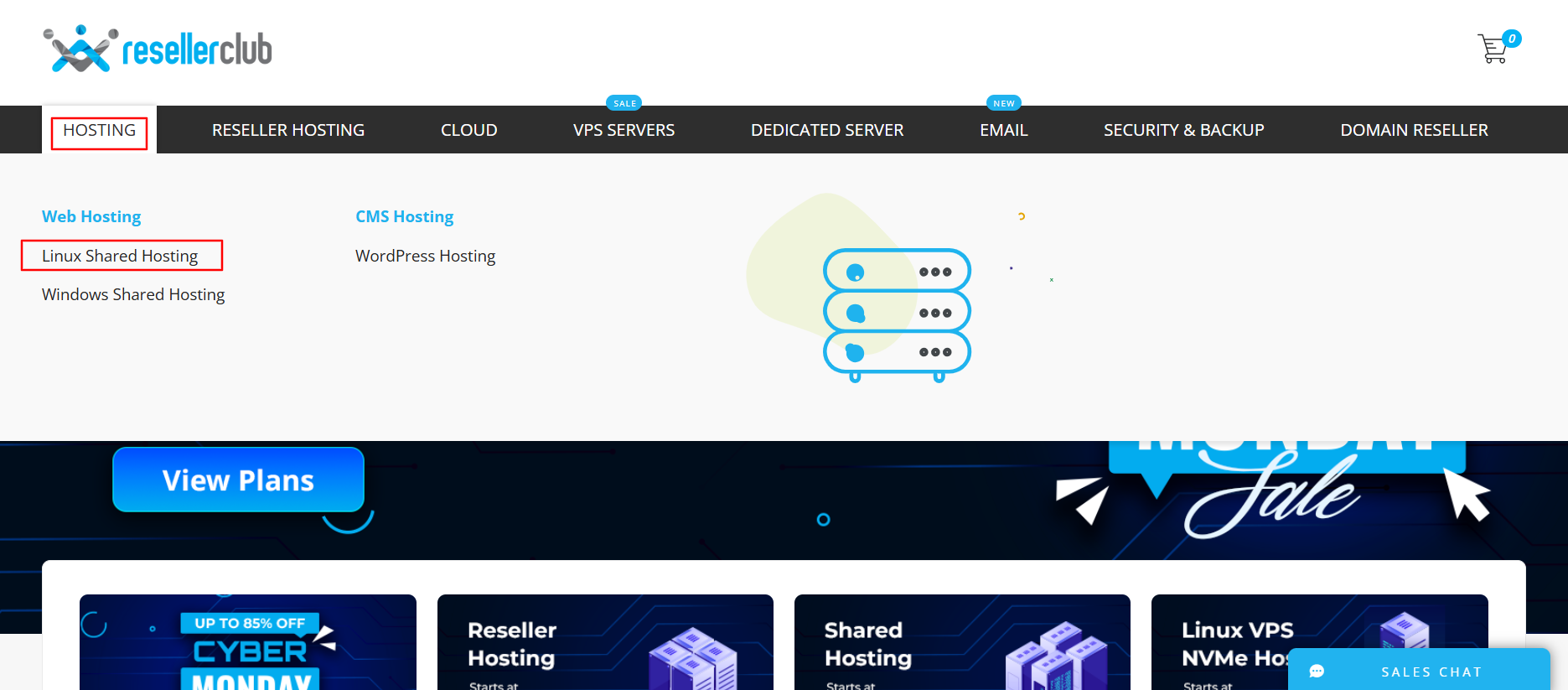Open the RESELLER HOSTING menu
1568x690 pixels.
click(288, 130)
